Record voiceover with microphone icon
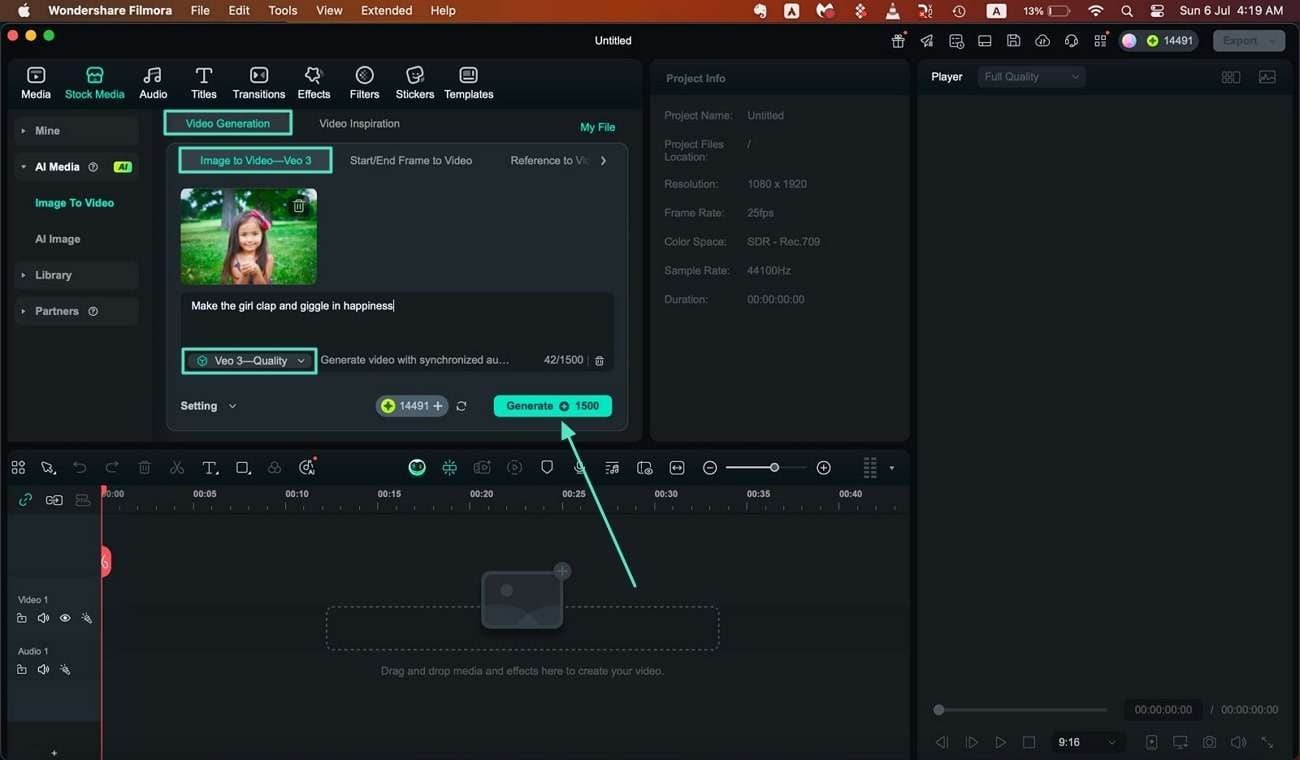Viewport: 1300px width, 760px height. (x=579, y=467)
